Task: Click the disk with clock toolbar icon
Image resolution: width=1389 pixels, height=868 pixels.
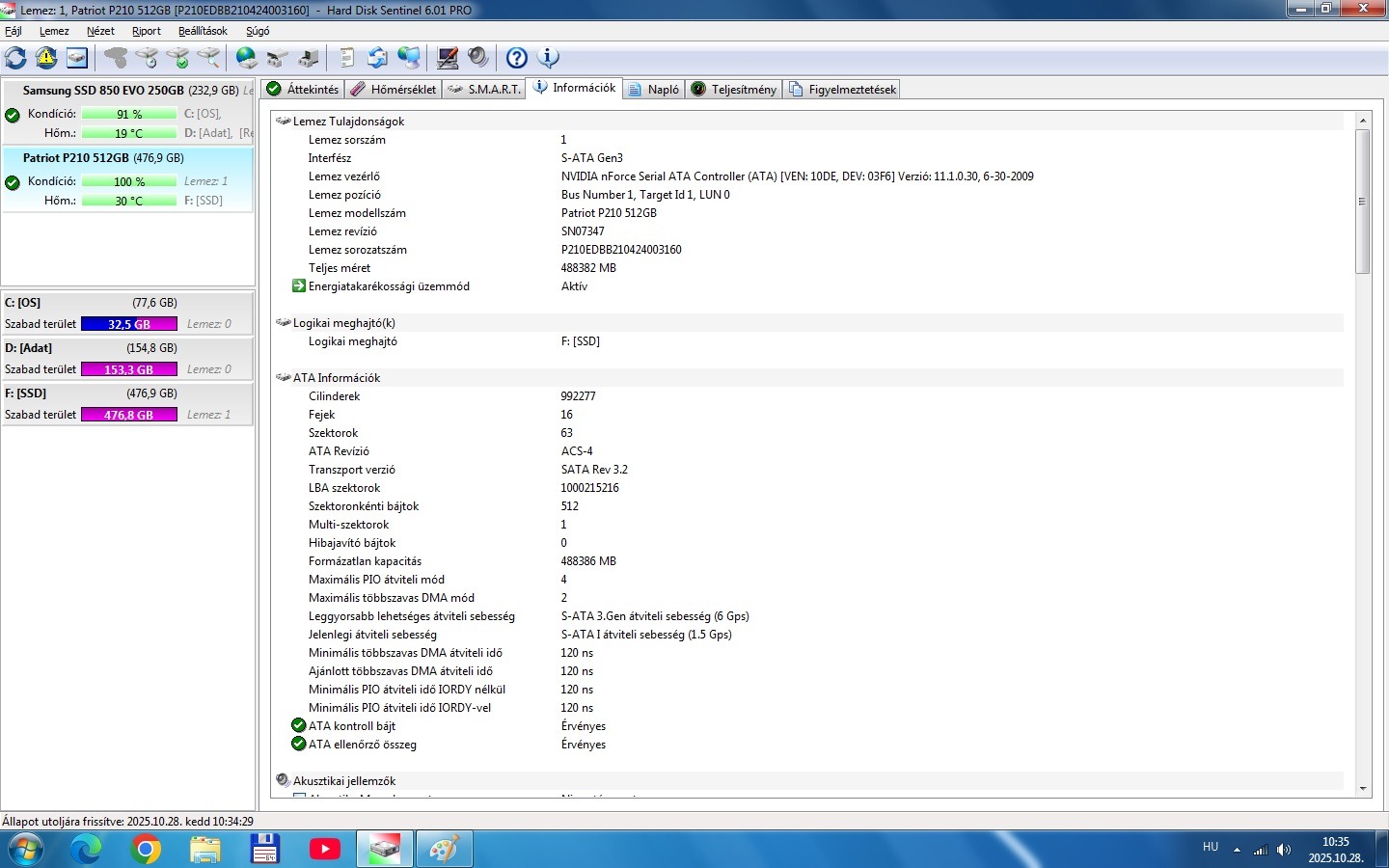Action: click(x=147, y=58)
